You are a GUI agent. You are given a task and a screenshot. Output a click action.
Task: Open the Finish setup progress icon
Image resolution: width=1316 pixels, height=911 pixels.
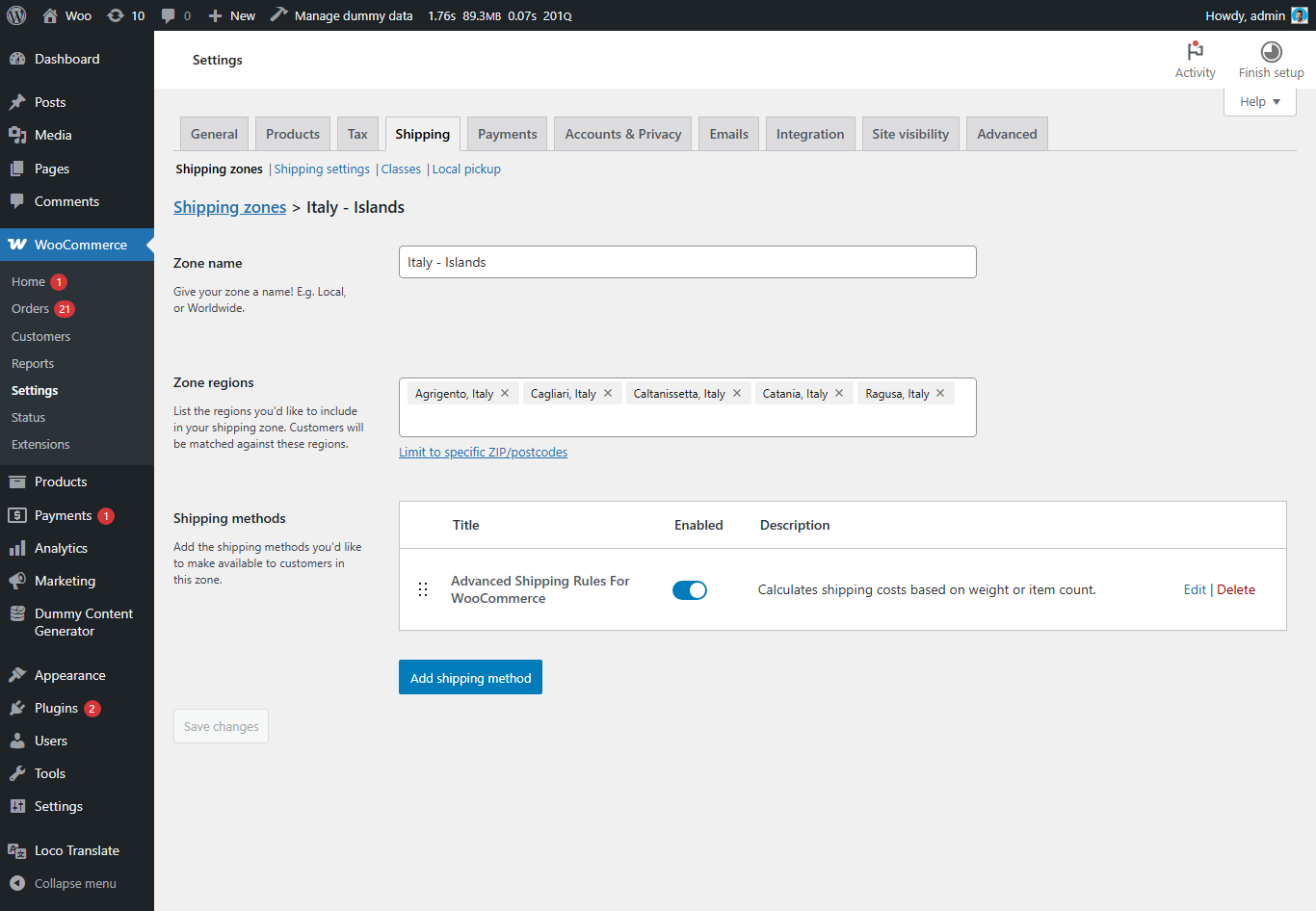[1271, 60]
